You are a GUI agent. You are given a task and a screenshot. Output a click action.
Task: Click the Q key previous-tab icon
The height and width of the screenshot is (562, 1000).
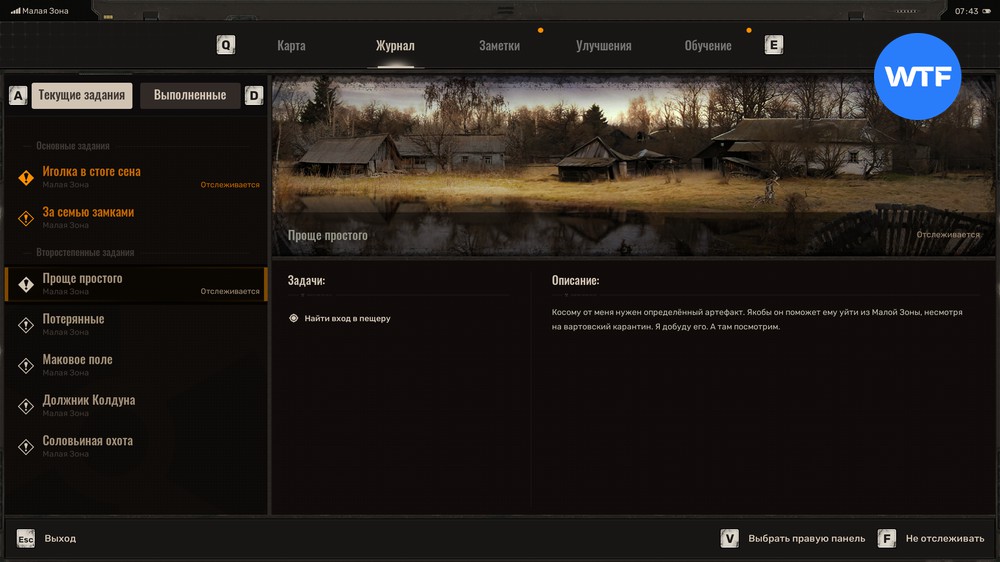tap(226, 45)
